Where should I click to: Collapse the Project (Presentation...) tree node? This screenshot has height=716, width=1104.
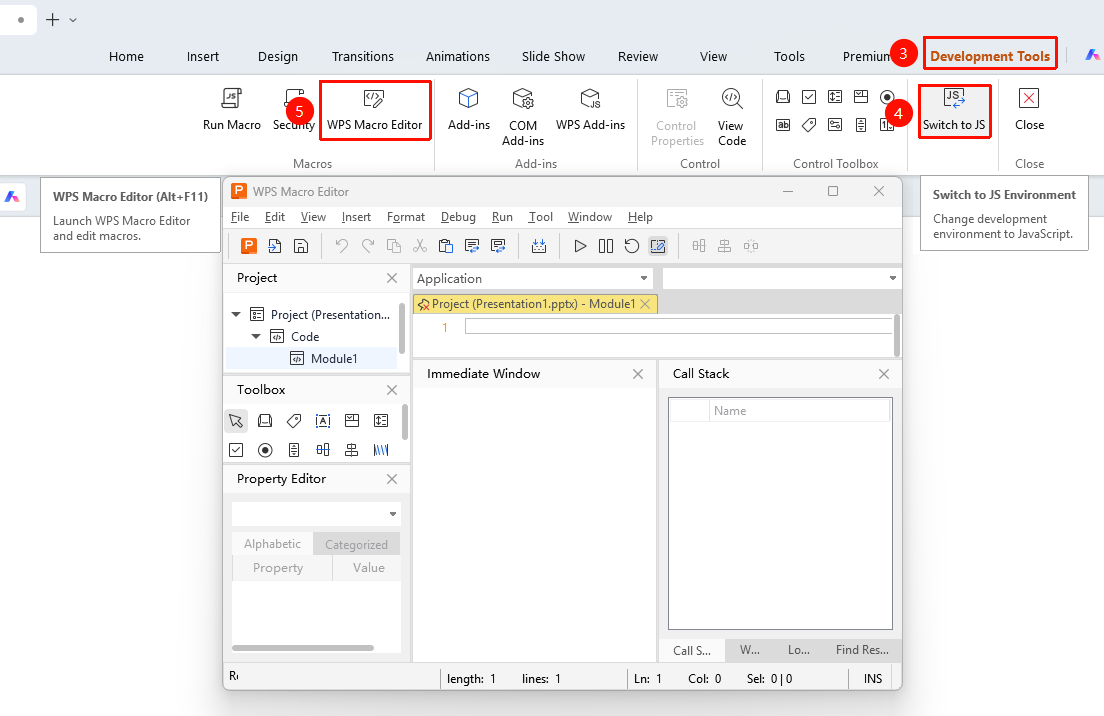pos(237,315)
